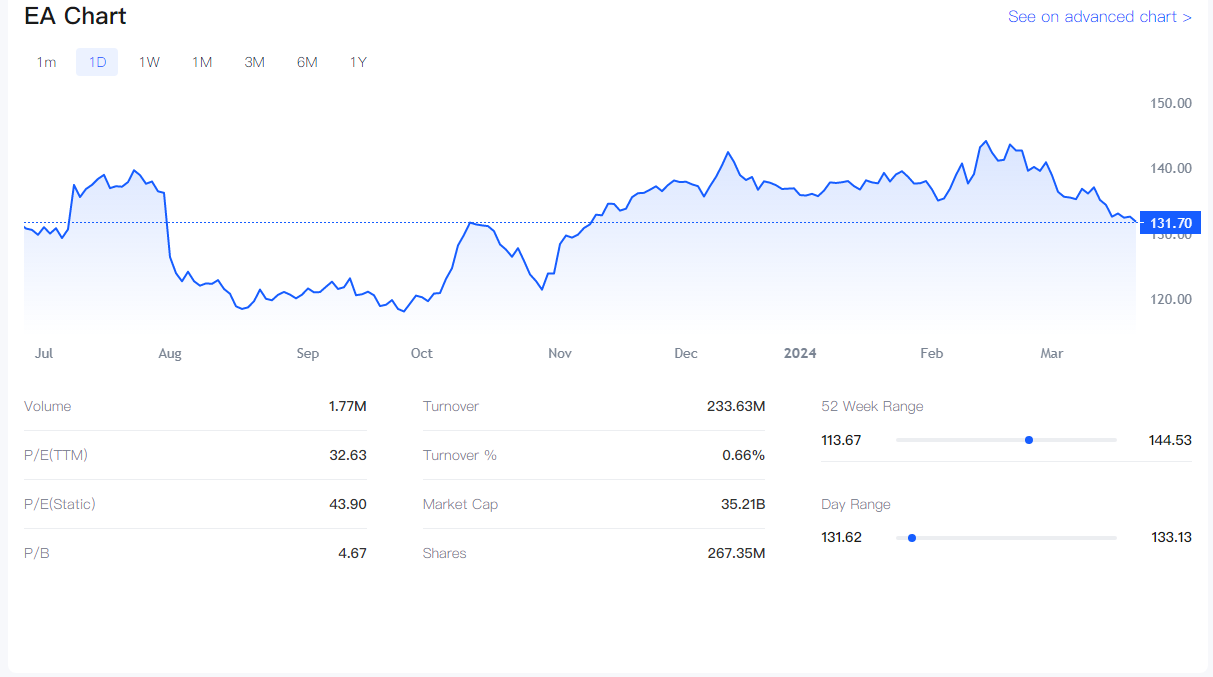The image size is (1213, 677).
Task: Click the Day Range slider dot
Action: click(x=912, y=538)
